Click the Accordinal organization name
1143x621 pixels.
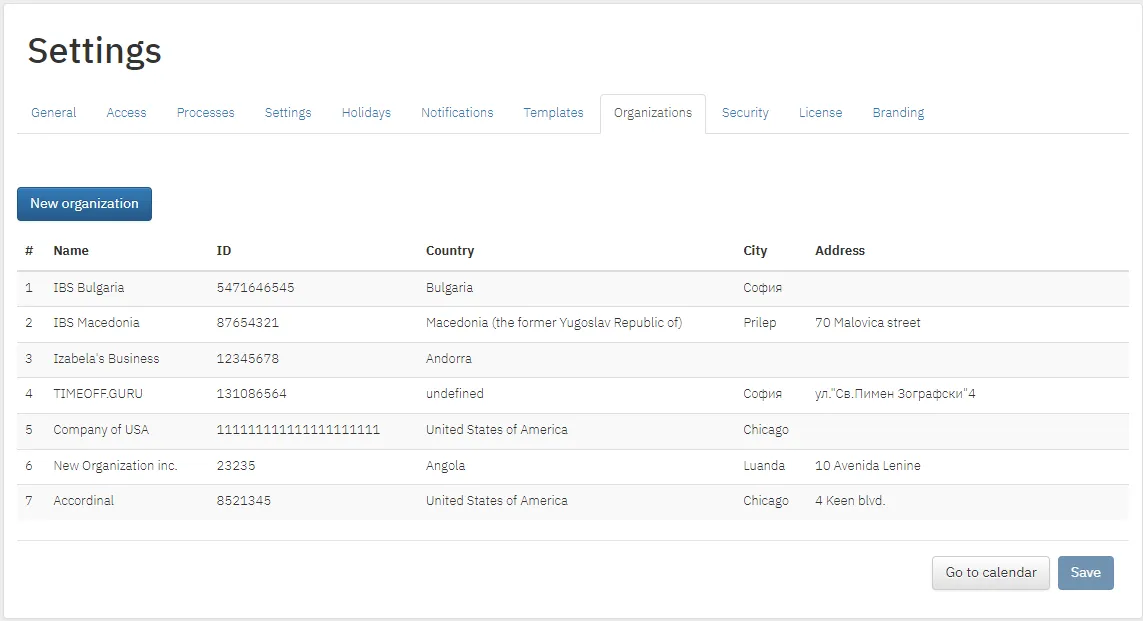[84, 501]
